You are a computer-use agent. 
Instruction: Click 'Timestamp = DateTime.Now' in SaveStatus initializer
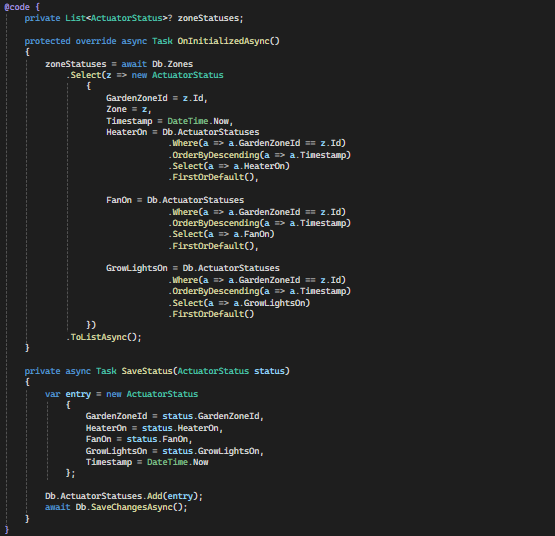pyautogui.click(x=147, y=462)
